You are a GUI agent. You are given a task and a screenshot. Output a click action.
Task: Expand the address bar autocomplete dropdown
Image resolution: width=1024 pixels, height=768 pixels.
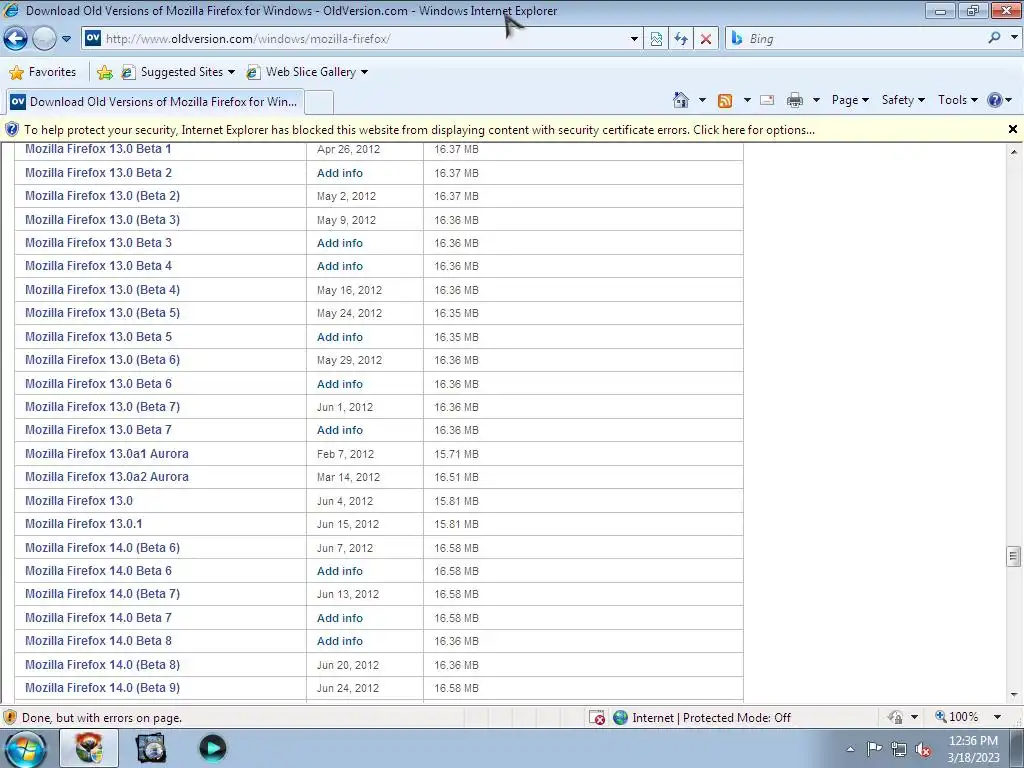point(634,39)
